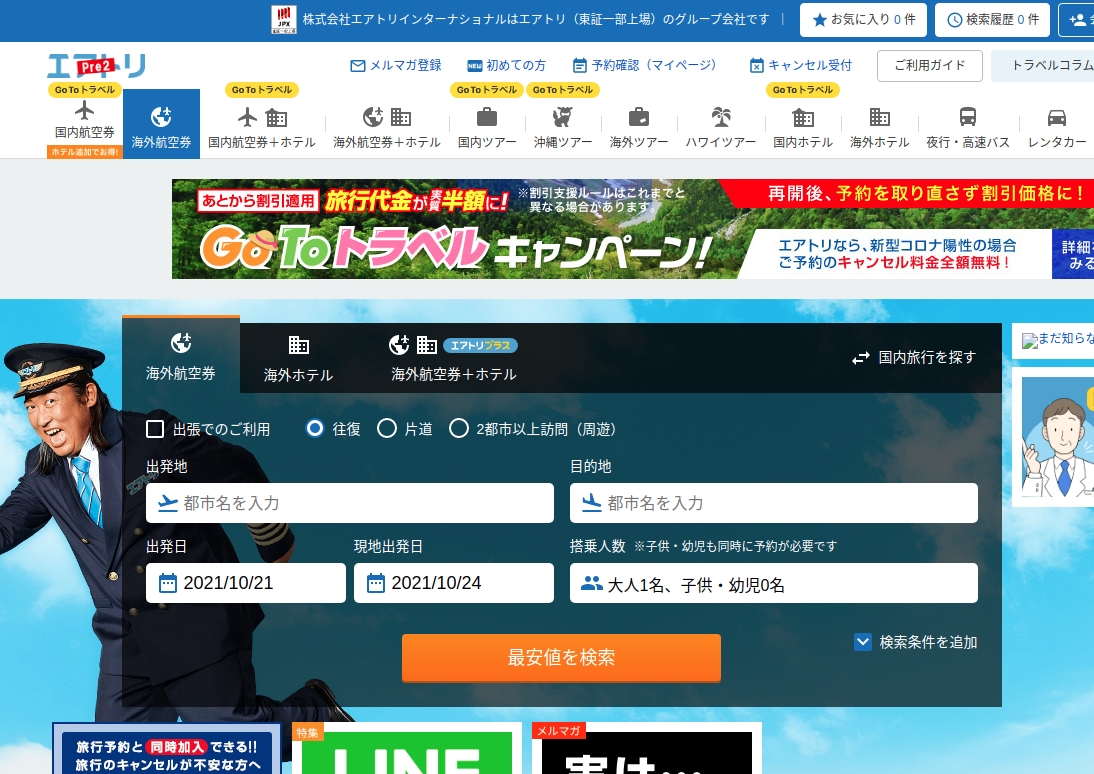Click the お気に入り 0件 button

(863, 20)
